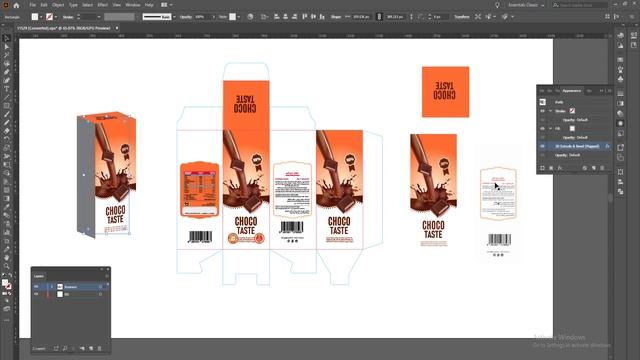
Task: Open Graphic Styles panel from right dock
Action: click(x=620, y=133)
